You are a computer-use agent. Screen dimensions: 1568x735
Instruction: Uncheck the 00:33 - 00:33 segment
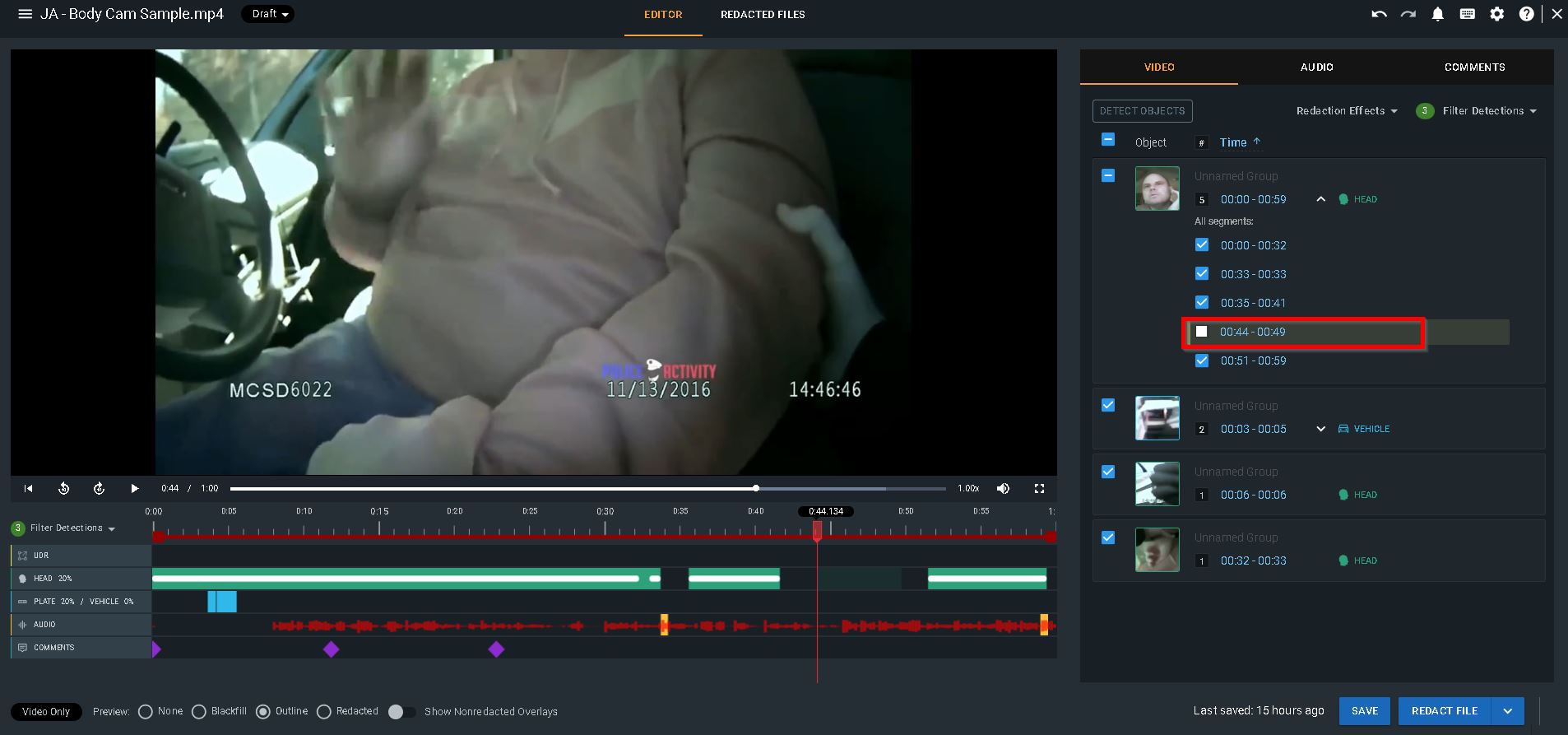pyautogui.click(x=1202, y=274)
